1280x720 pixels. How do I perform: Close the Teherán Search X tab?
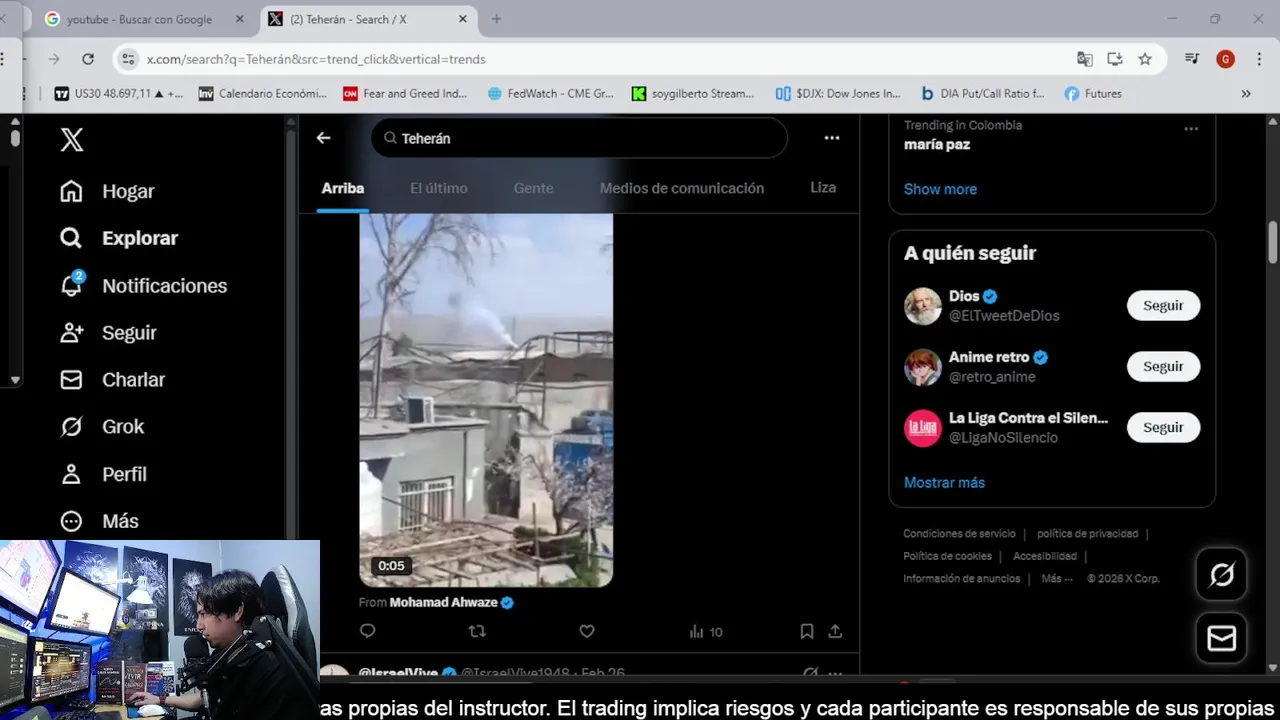[463, 19]
